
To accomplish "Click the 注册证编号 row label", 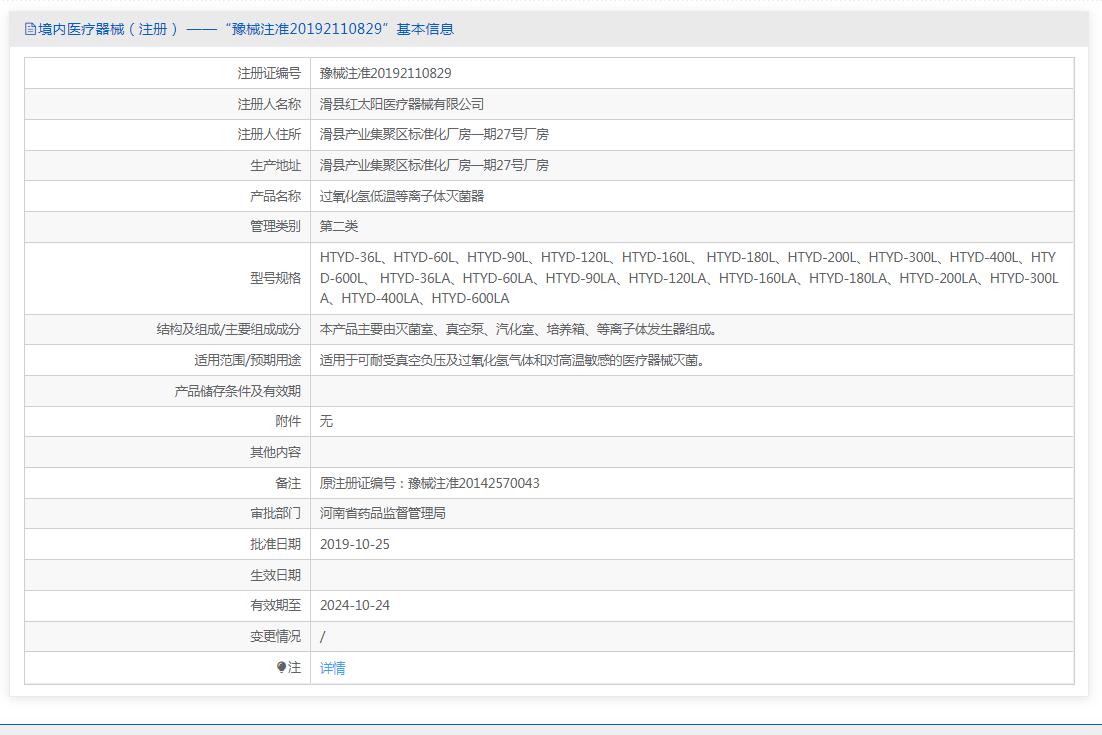I will pos(268,73).
